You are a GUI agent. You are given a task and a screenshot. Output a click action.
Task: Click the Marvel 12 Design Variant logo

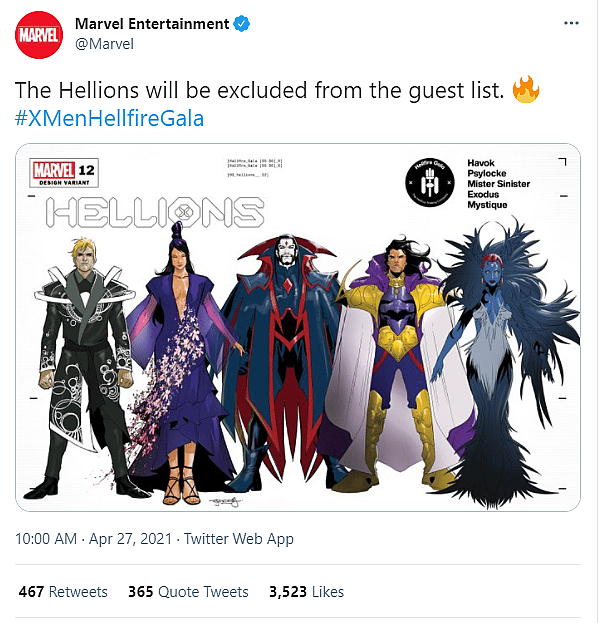pyautogui.click(x=62, y=173)
